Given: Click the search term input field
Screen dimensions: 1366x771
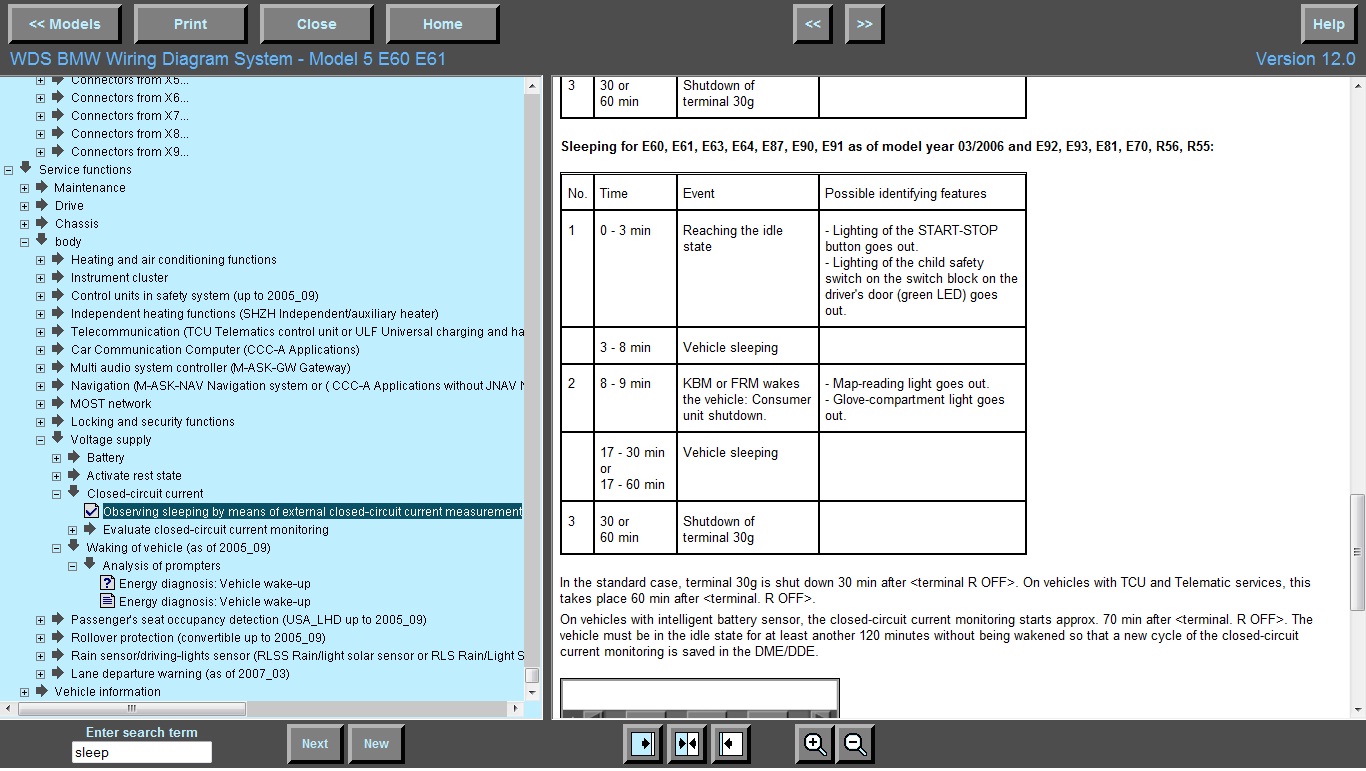Looking at the screenshot, I should tap(142, 752).
